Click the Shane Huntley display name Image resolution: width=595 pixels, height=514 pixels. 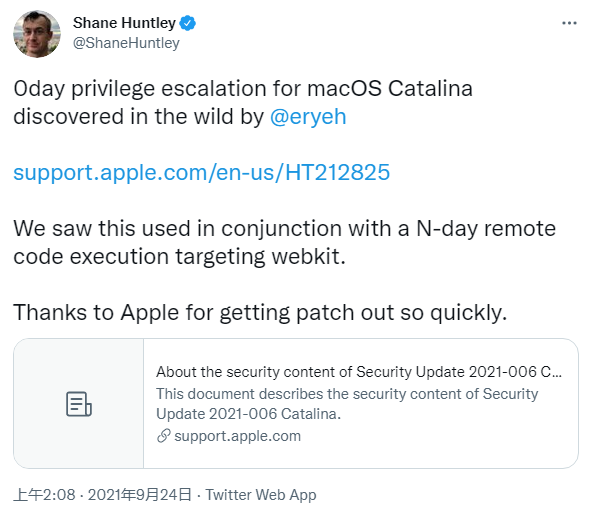[124, 23]
